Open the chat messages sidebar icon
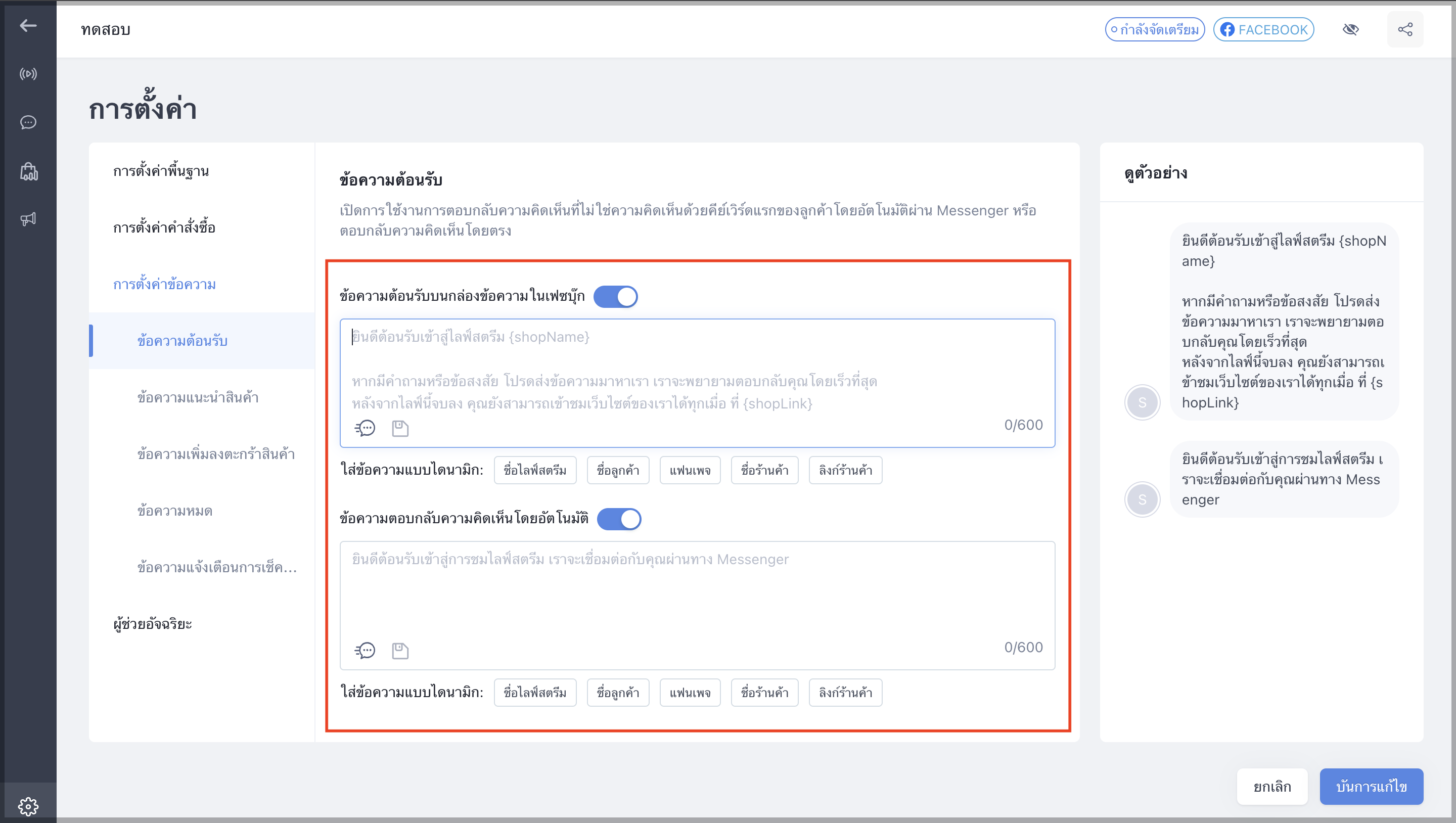This screenshot has height=823, width=1456. pos(28,123)
